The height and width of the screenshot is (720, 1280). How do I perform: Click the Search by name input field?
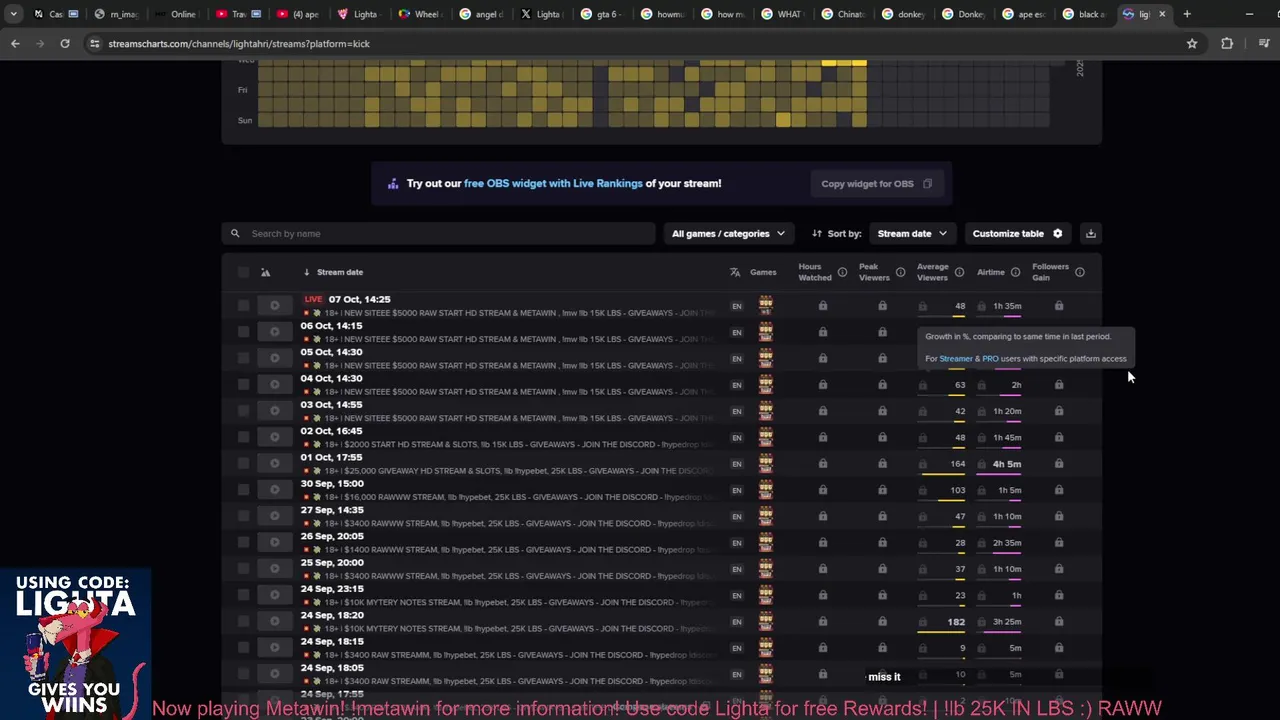(438, 233)
